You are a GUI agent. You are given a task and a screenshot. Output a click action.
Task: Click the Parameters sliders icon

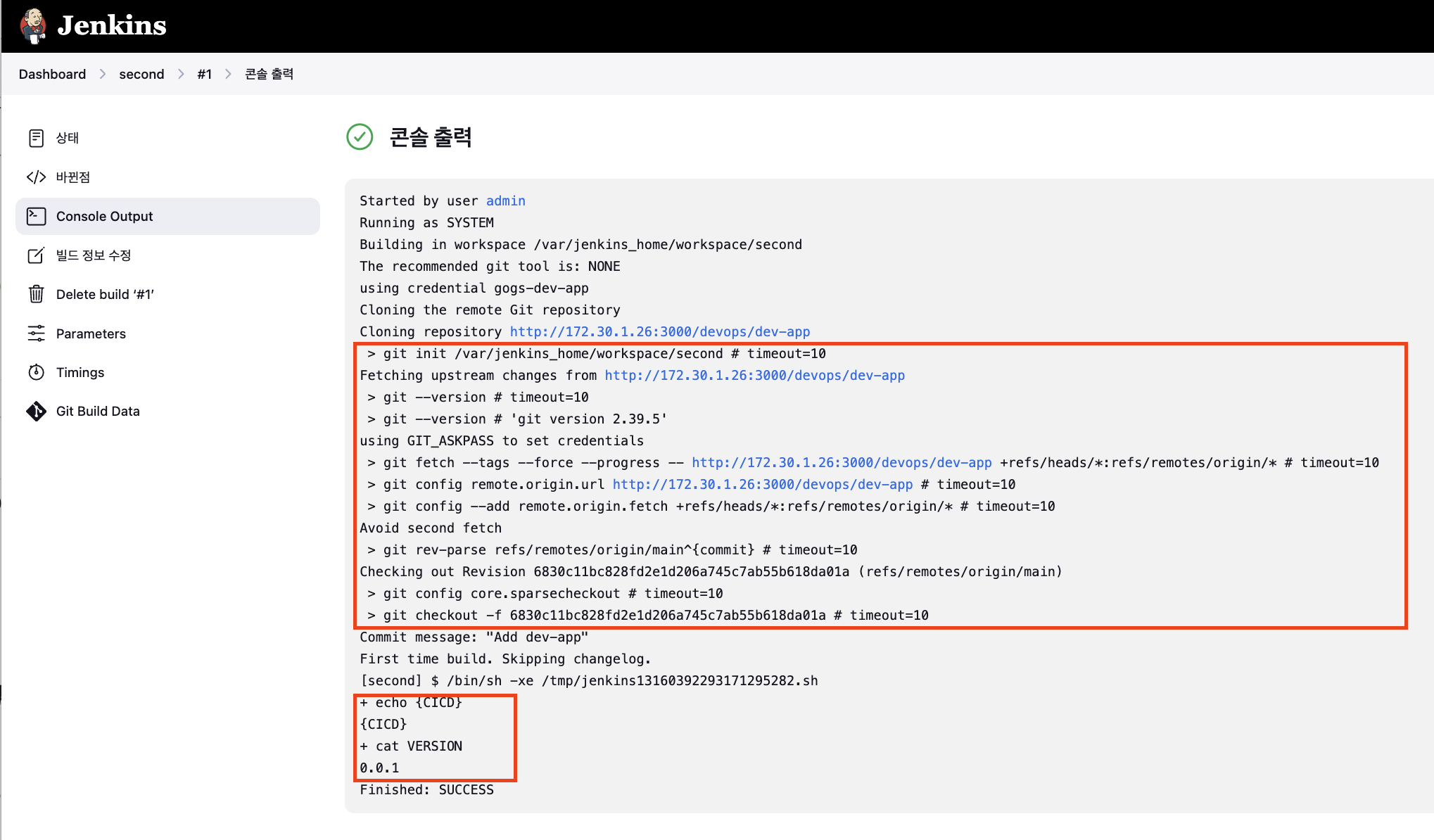coord(36,333)
